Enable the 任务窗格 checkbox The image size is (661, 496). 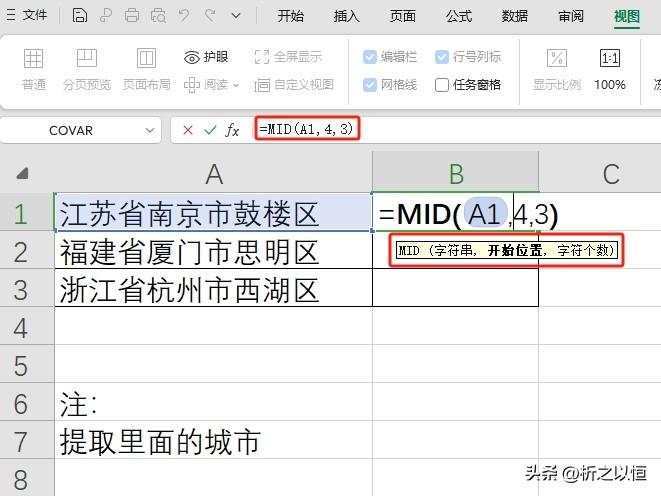coord(441,85)
